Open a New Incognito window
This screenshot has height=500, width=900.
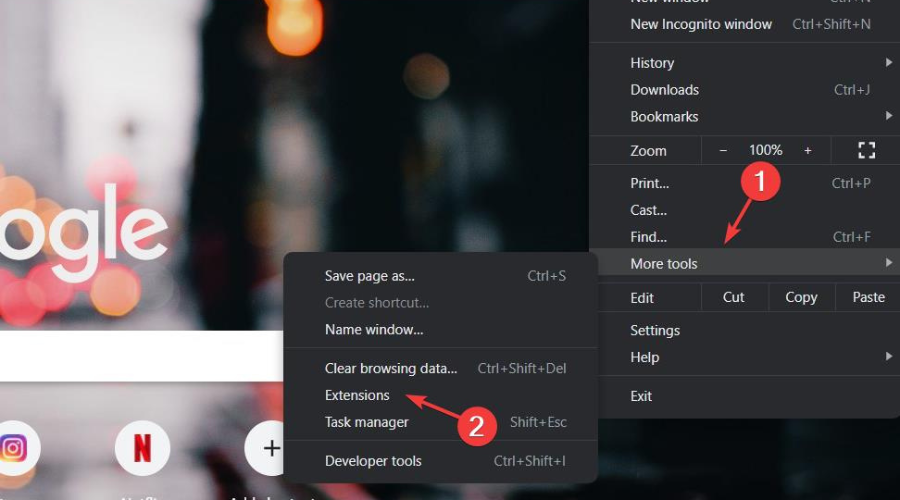[x=744, y=24]
